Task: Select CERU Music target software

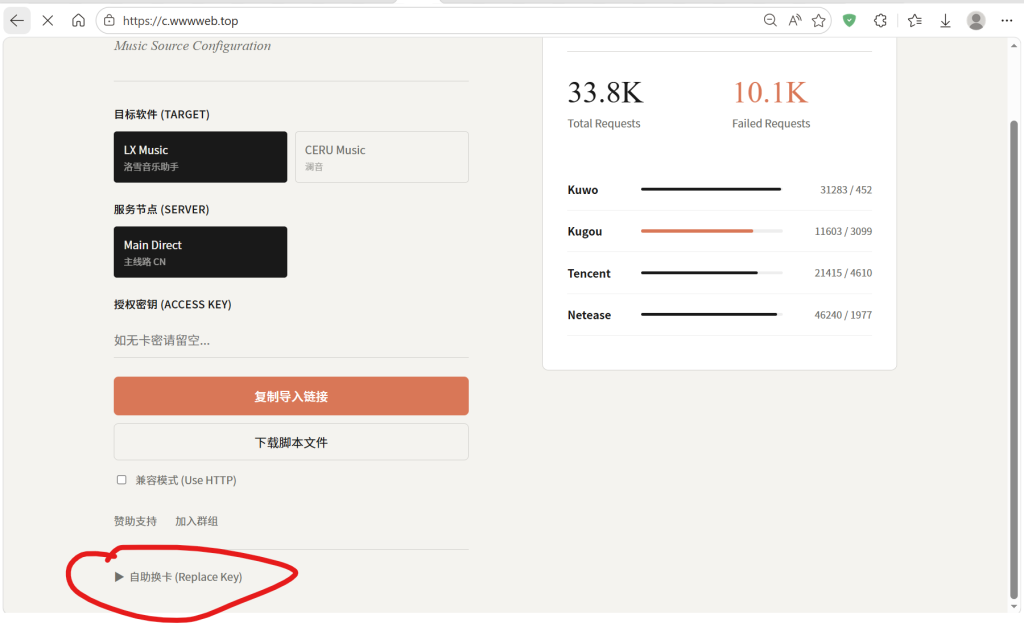Action: pyautogui.click(x=382, y=157)
